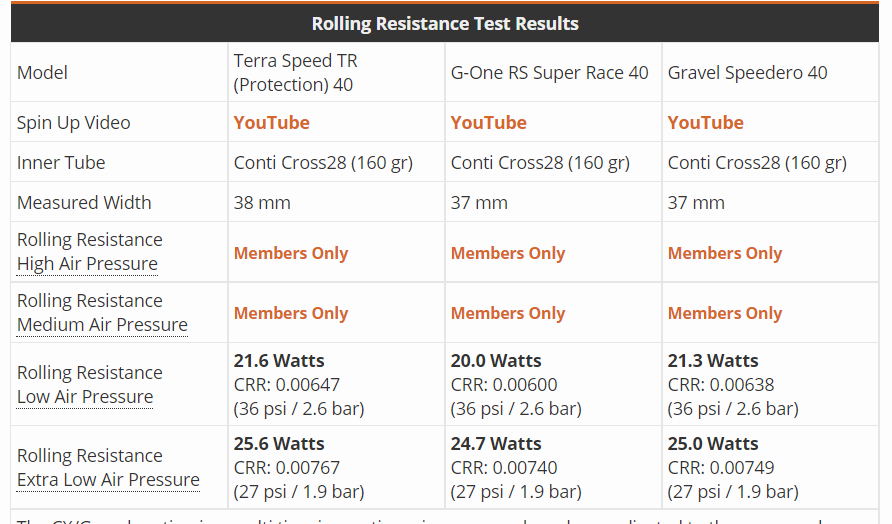
Task: Click the underlined Low Air Pressure label
Action: [85, 397]
